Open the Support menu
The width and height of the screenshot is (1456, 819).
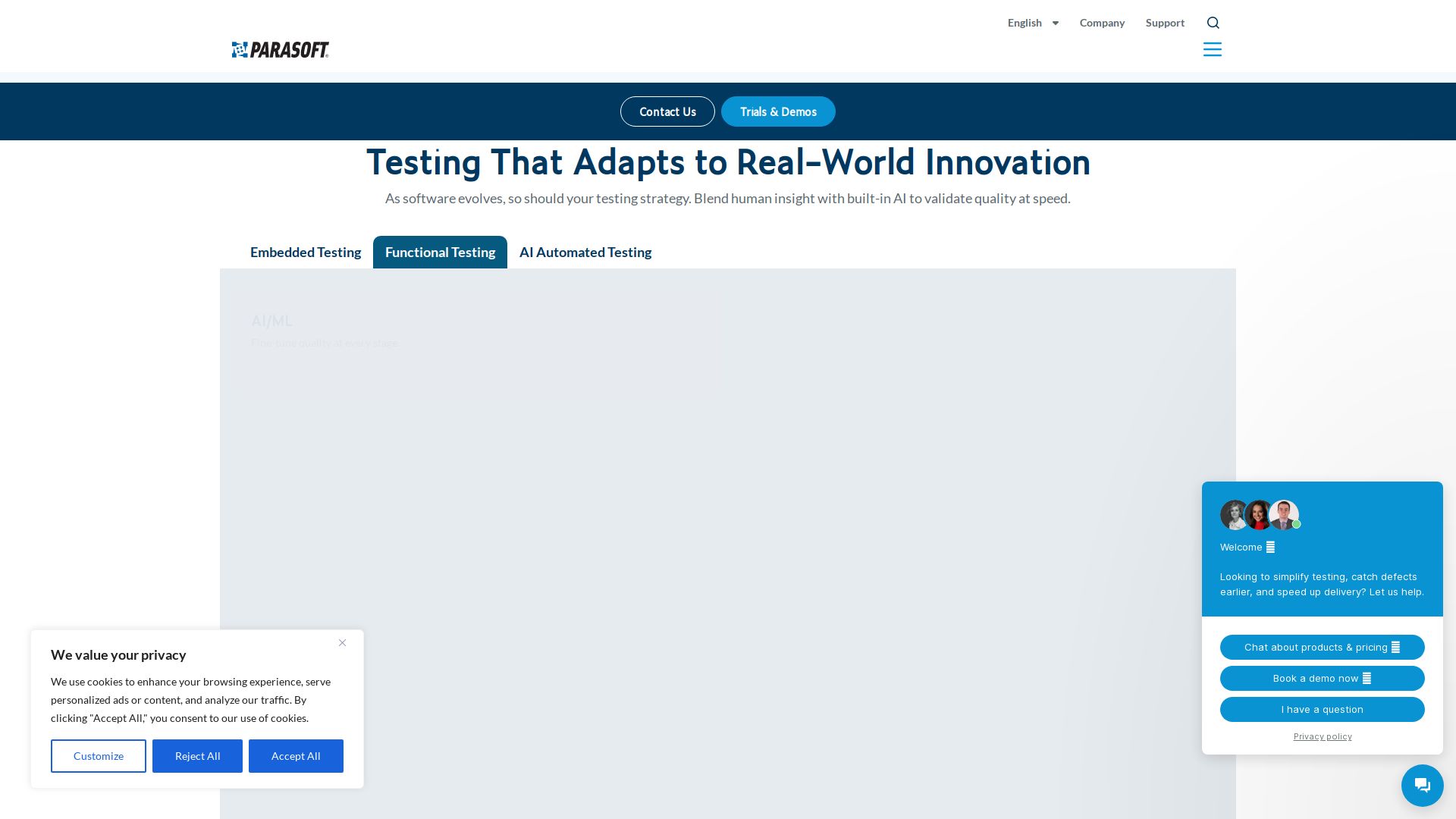tap(1165, 23)
